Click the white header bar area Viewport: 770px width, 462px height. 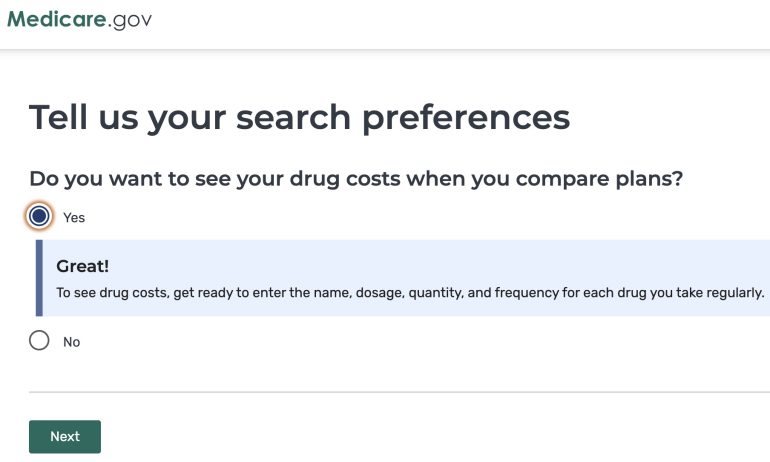(x=450, y=24)
